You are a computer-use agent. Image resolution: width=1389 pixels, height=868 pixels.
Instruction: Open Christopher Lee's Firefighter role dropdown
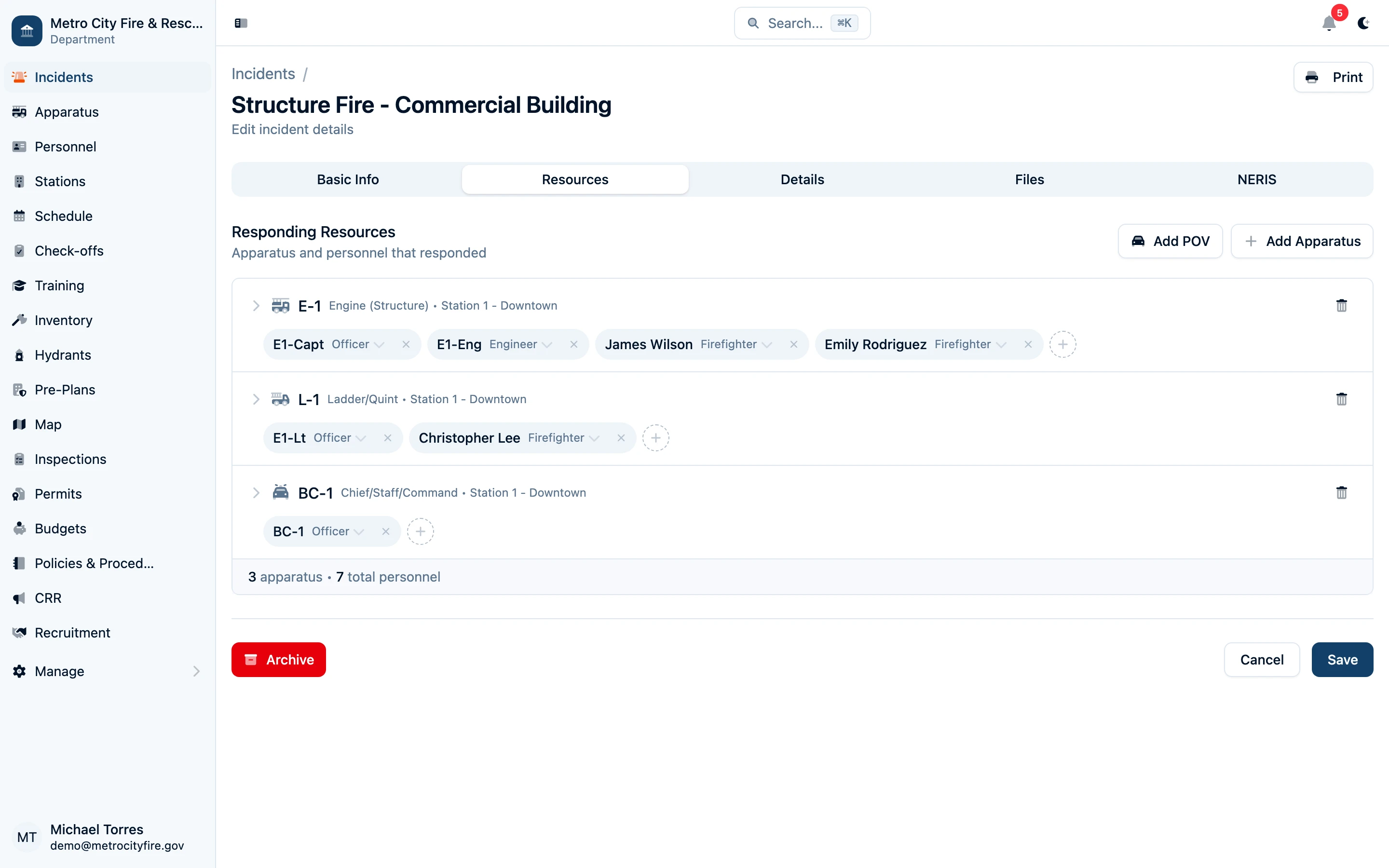click(596, 437)
